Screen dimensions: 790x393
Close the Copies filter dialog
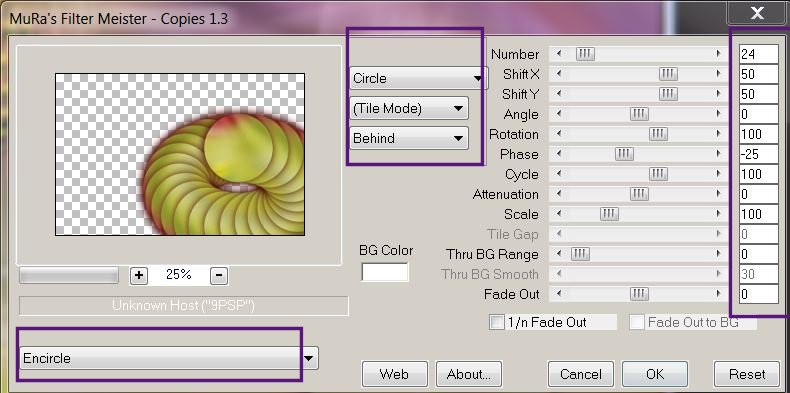click(757, 14)
